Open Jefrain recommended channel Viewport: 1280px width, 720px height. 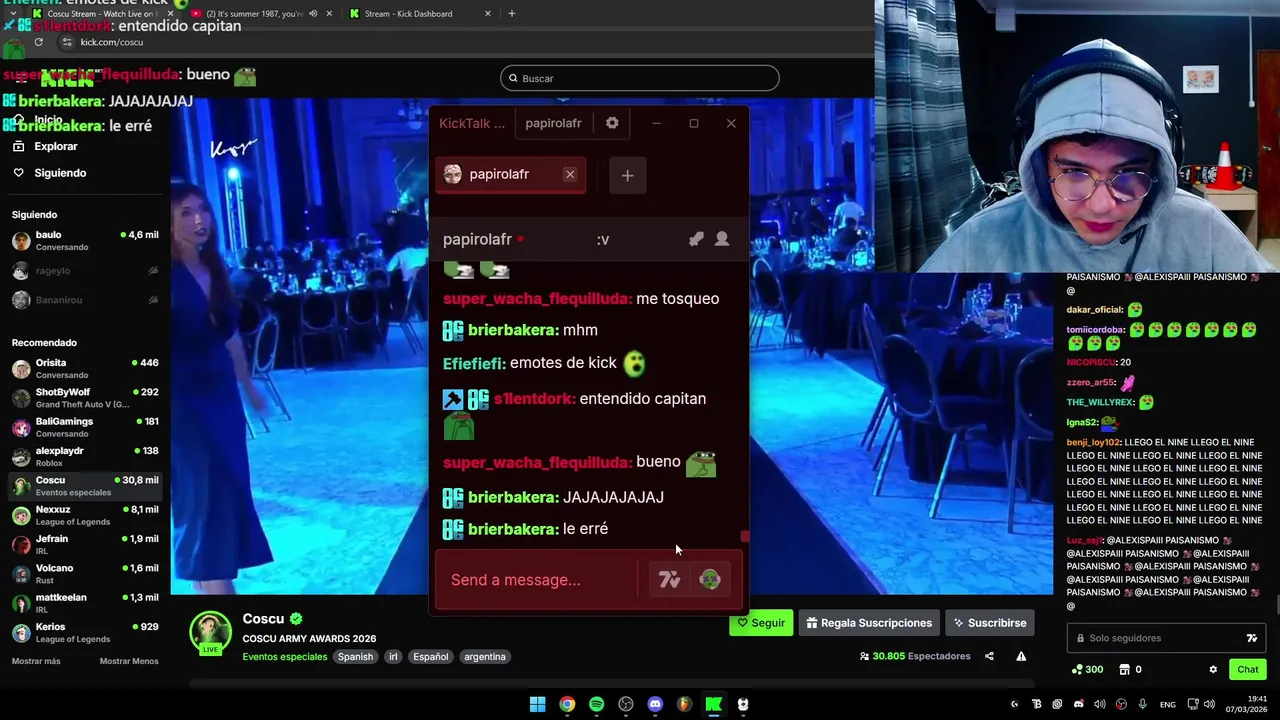click(x=85, y=544)
